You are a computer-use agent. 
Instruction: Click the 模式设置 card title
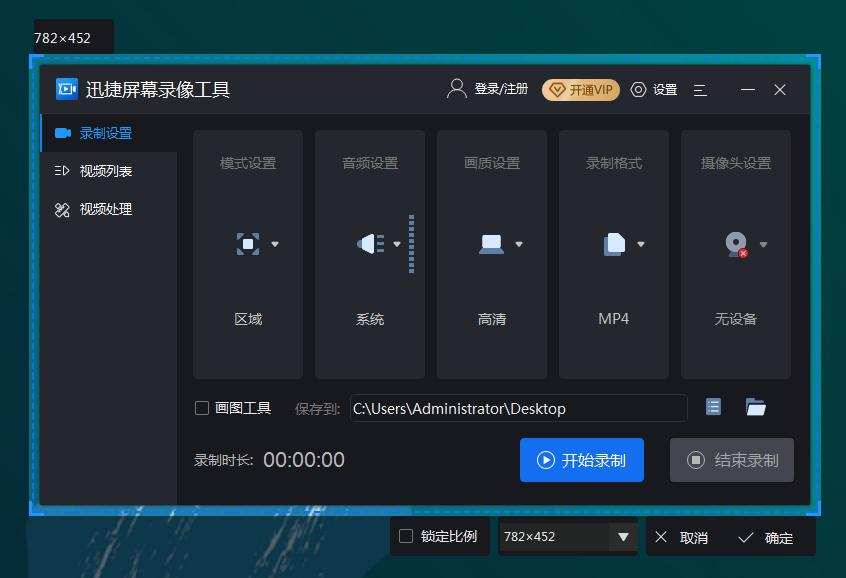[248, 163]
